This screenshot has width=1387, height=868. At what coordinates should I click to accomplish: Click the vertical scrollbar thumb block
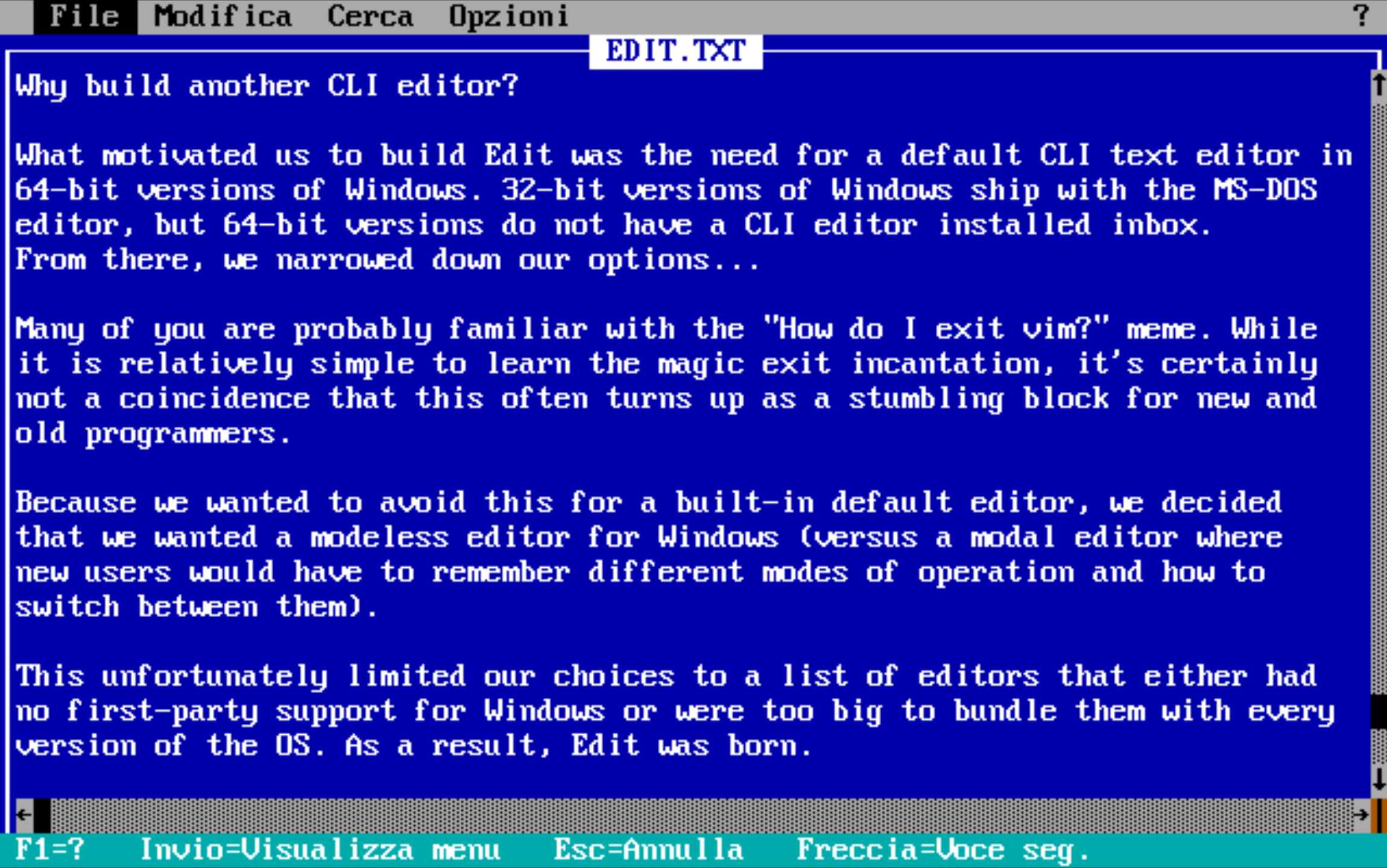(1379, 711)
